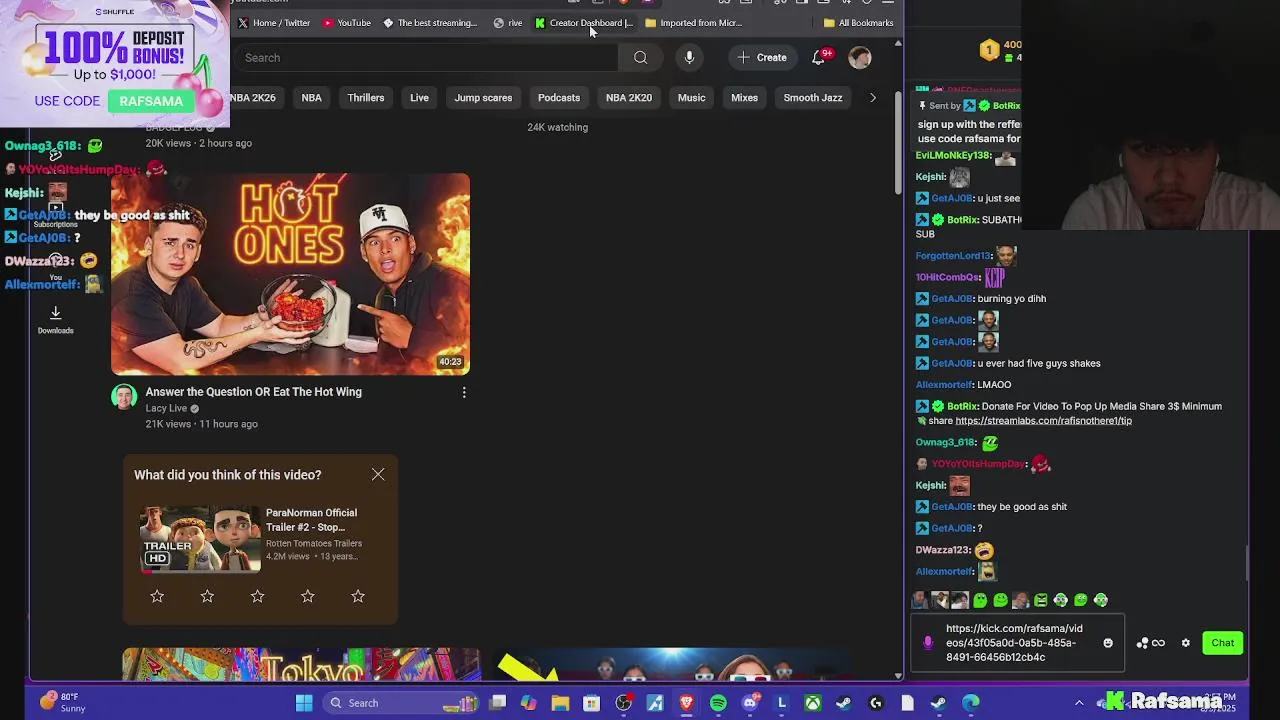Open the Lacy Live channel name link
1280x720 pixels.
click(x=166, y=408)
